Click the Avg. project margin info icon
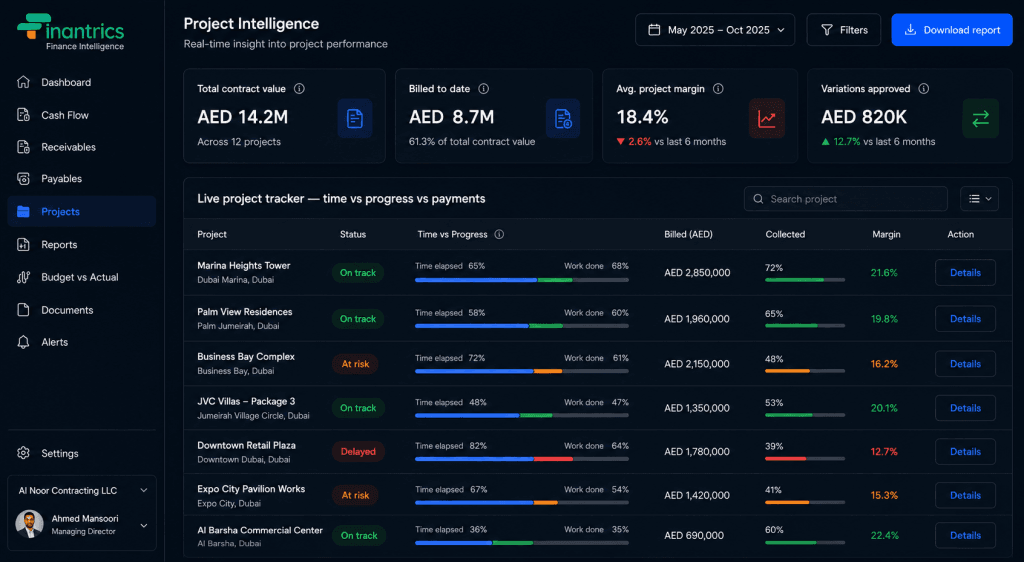This screenshot has height=562, width=1024. tap(718, 89)
